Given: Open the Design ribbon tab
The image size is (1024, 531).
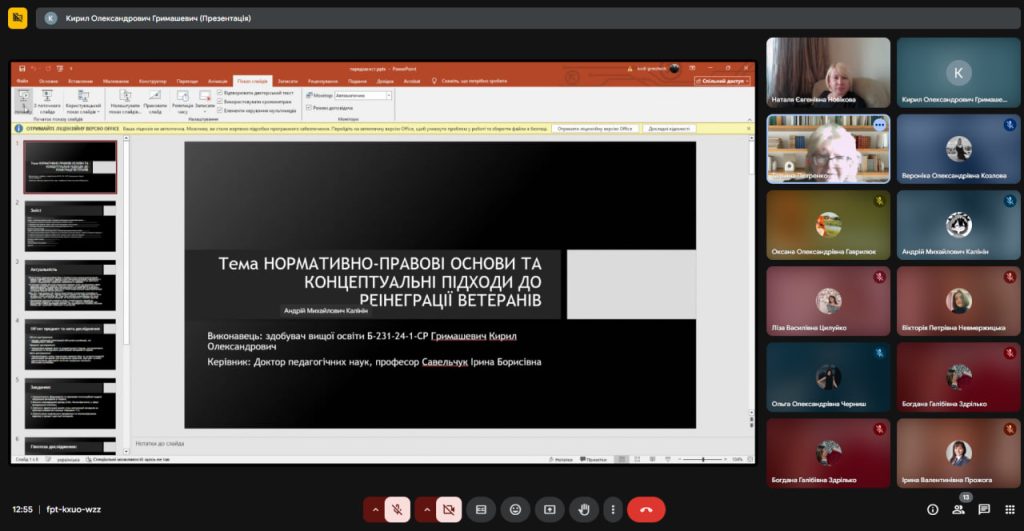Looking at the screenshot, I should pyautogui.click(x=153, y=80).
